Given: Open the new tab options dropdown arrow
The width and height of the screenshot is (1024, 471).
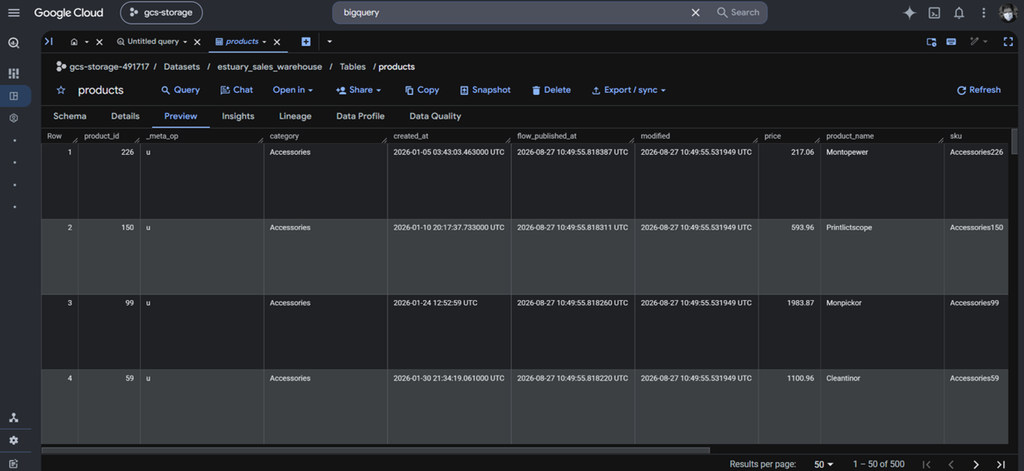Looking at the screenshot, I should pyautogui.click(x=329, y=41).
